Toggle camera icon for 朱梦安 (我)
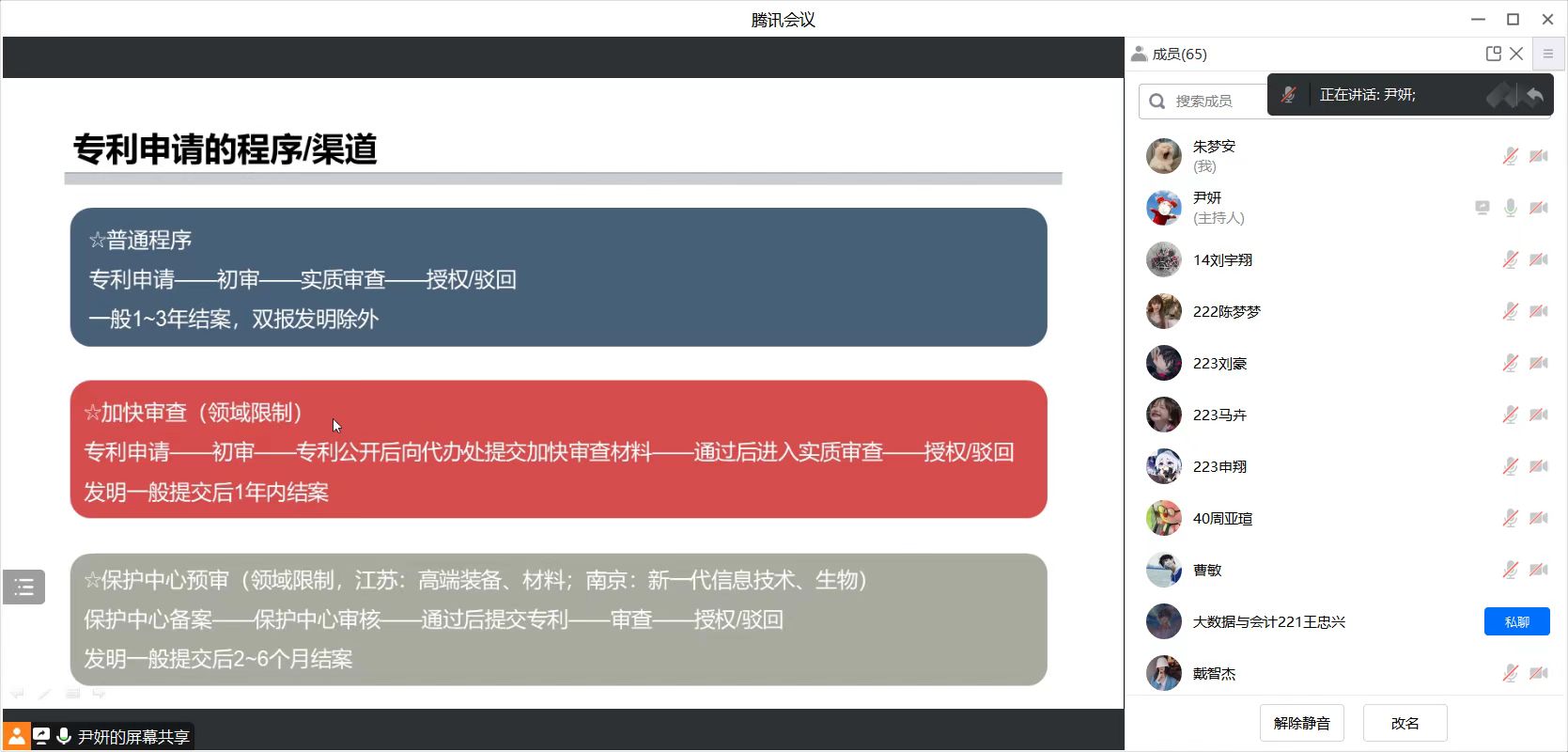Viewport: 1568px width, 752px height. point(1538,156)
